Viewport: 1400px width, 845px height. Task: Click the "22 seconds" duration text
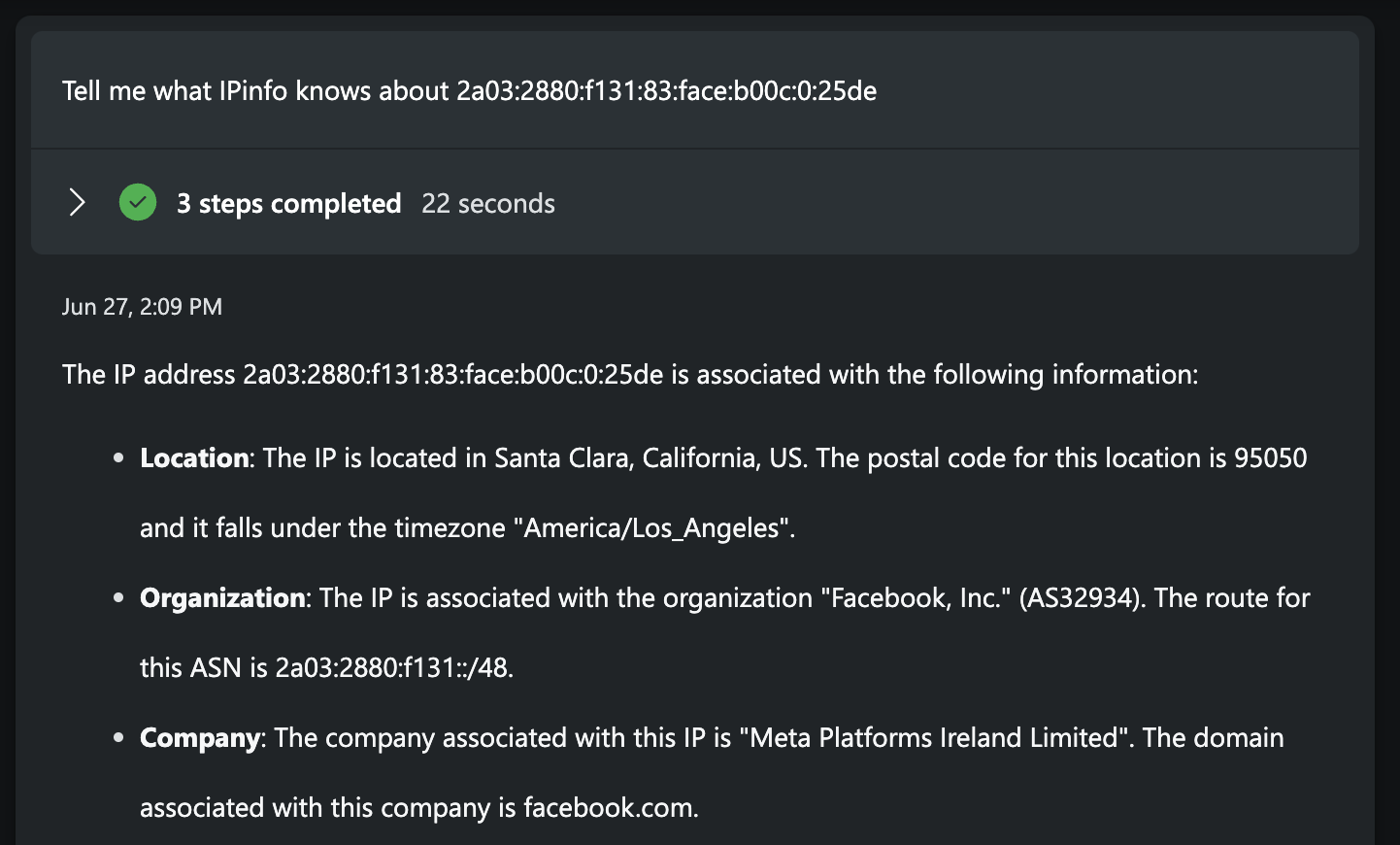point(488,203)
